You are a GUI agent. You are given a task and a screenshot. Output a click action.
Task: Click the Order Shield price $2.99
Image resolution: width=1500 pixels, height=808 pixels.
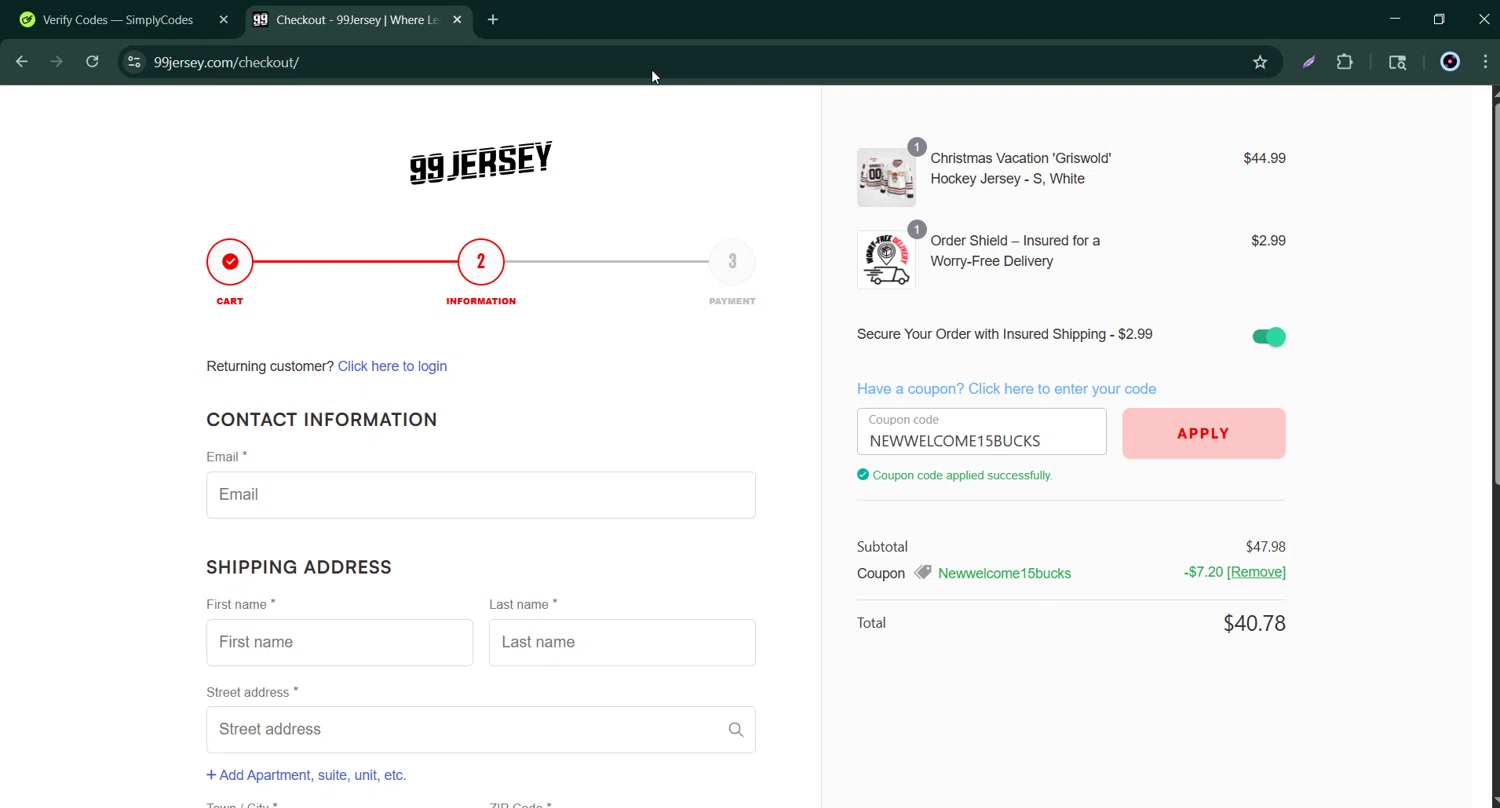coord(1268,241)
